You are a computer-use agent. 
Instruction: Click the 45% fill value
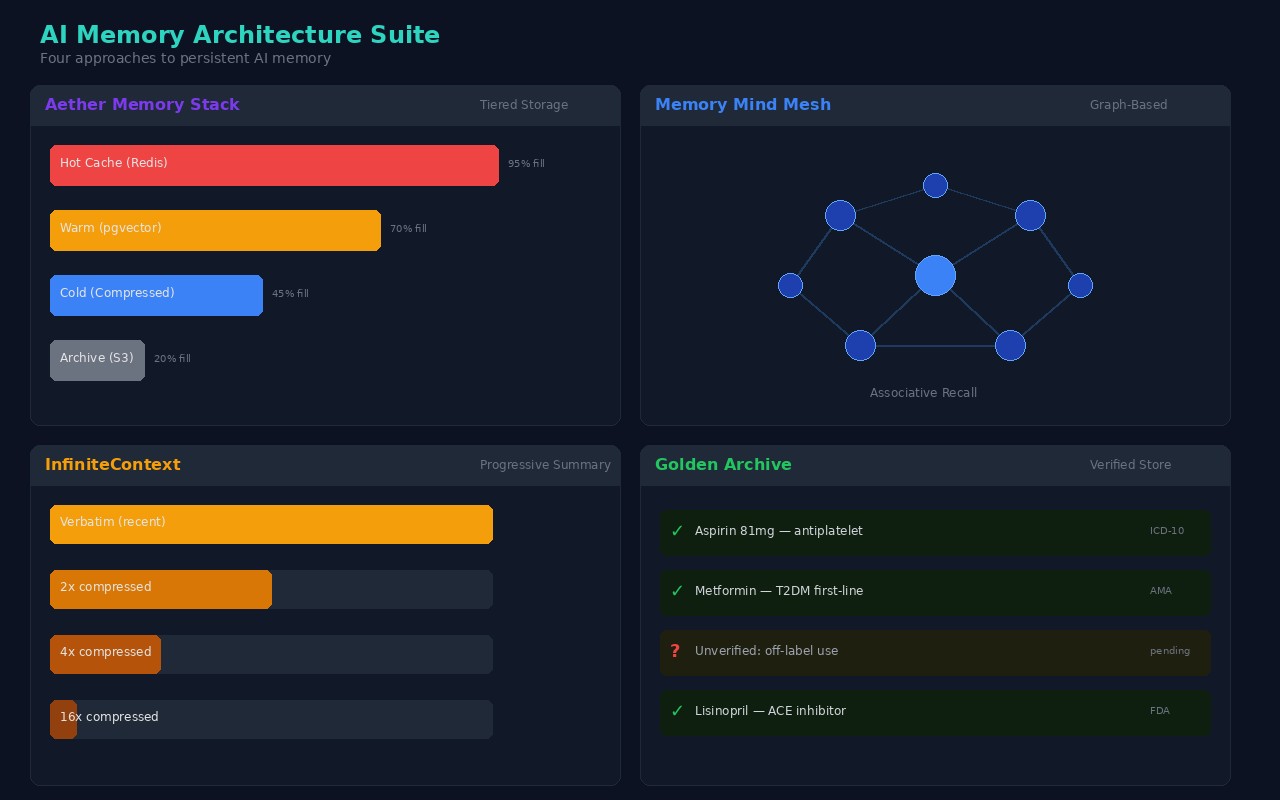[x=290, y=293]
